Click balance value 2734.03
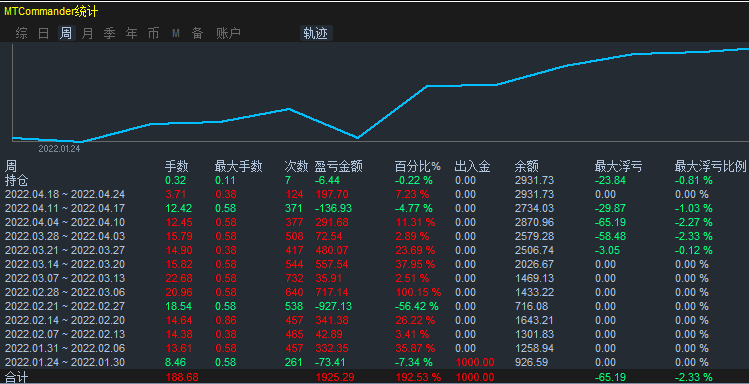The width and height of the screenshot is (749, 384). click(x=535, y=208)
